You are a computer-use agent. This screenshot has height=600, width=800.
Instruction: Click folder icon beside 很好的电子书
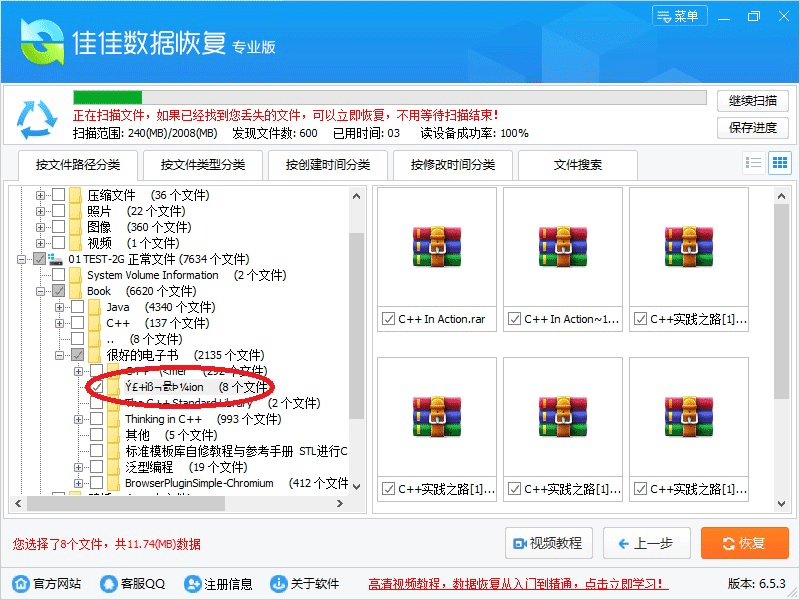(x=94, y=355)
